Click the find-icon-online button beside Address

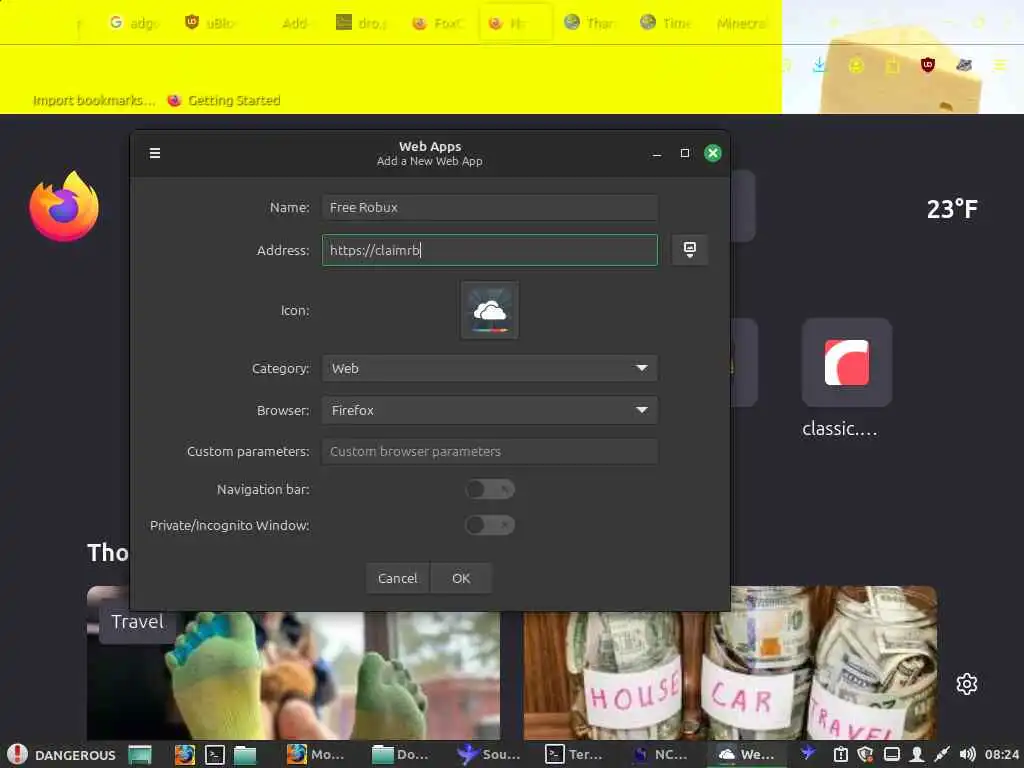[x=690, y=249]
